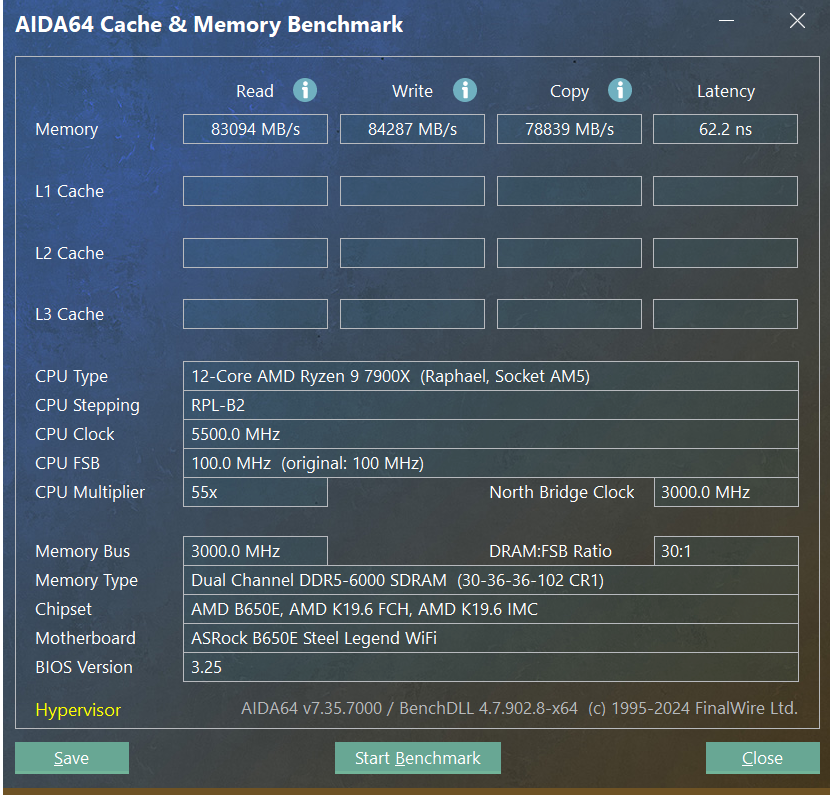Viewport: 830px width, 795px height.
Task: Click the L1 Cache row label
Action: tap(69, 191)
